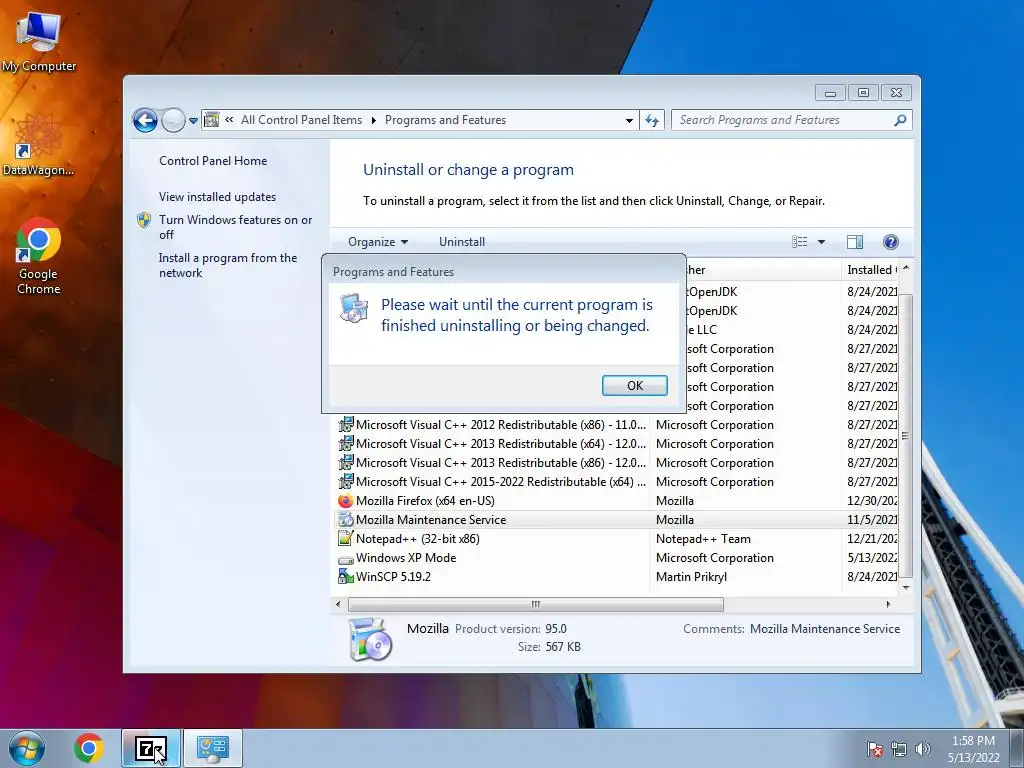
Task: Click OK in the Programs and Features dialog
Action: click(634, 385)
